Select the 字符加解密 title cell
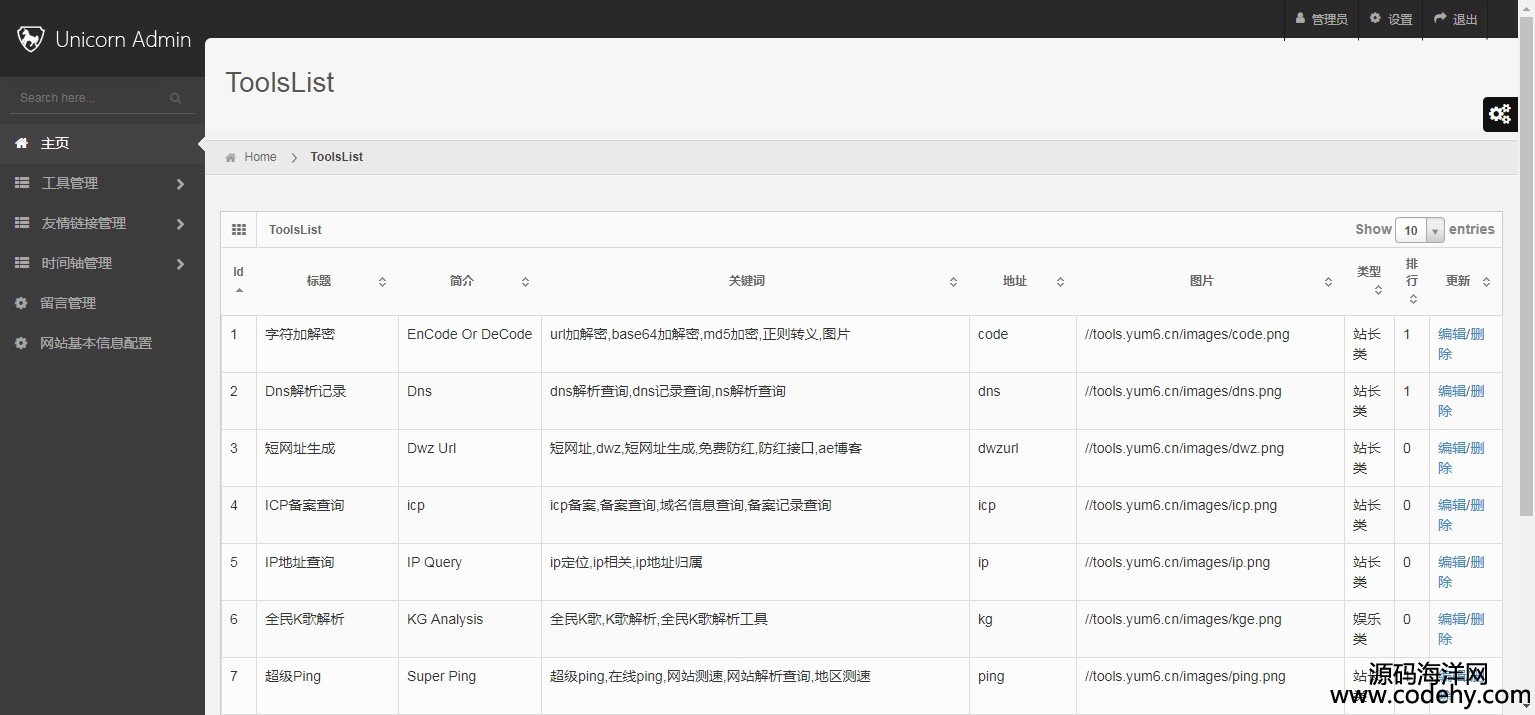This screenshot has width=1535, height=715. (327, 344)
